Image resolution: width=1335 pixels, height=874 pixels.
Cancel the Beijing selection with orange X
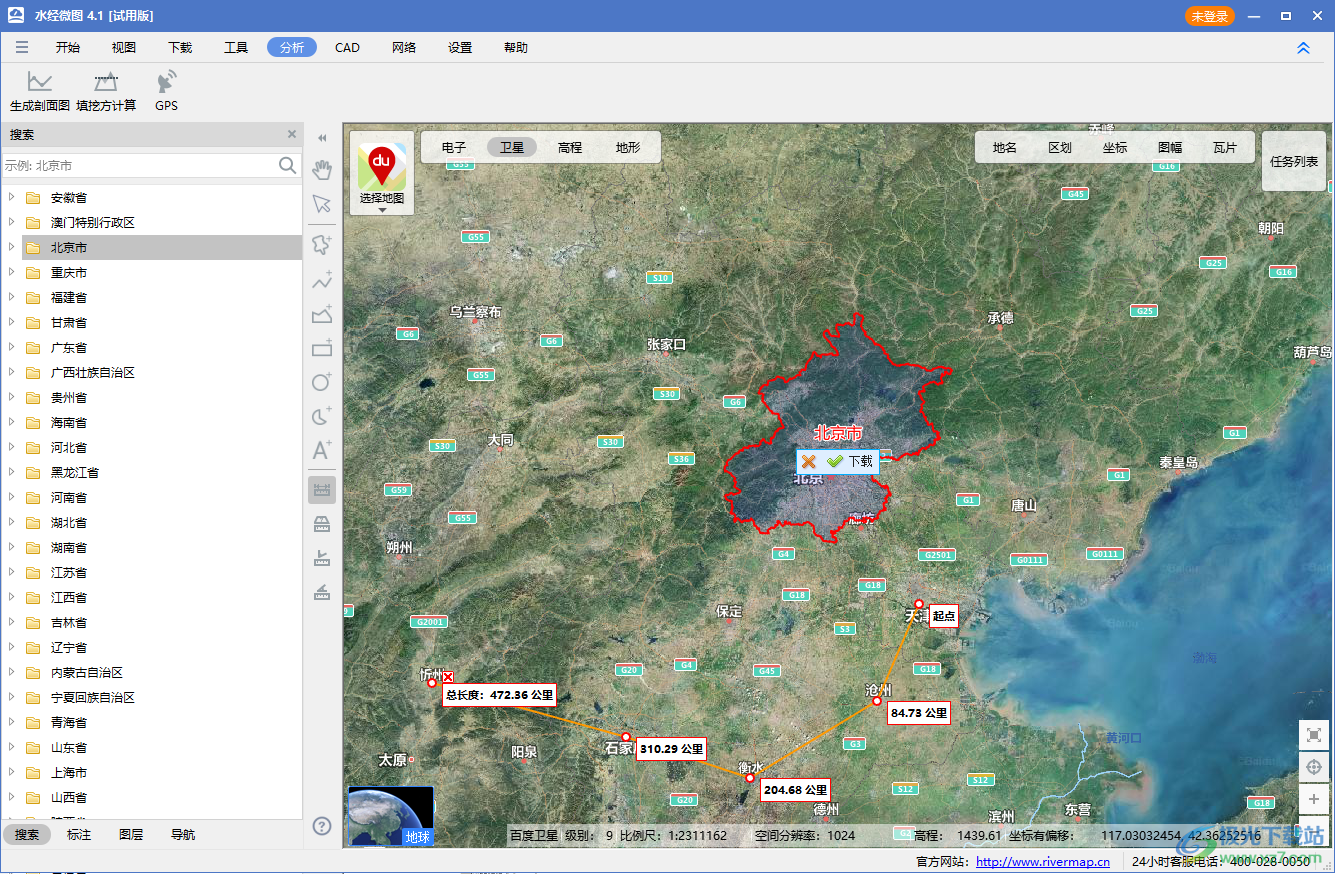point(809,461)
